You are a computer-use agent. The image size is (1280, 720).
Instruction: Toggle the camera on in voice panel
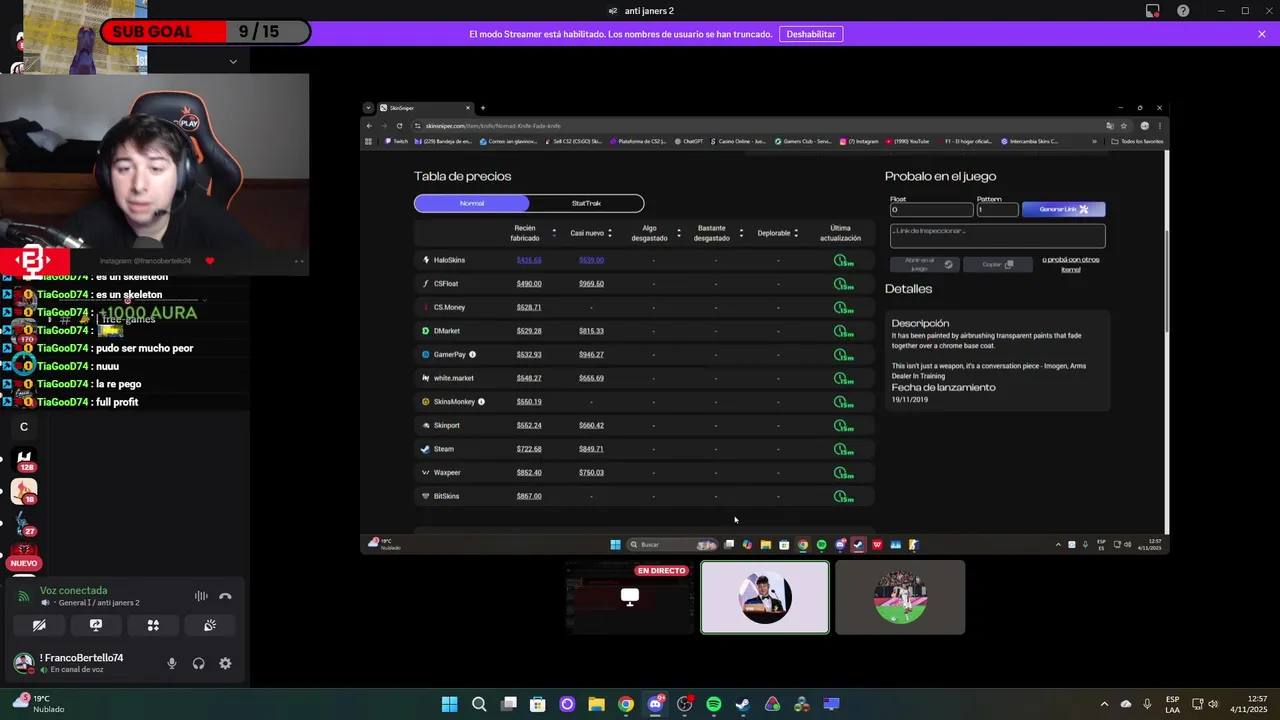39,625
